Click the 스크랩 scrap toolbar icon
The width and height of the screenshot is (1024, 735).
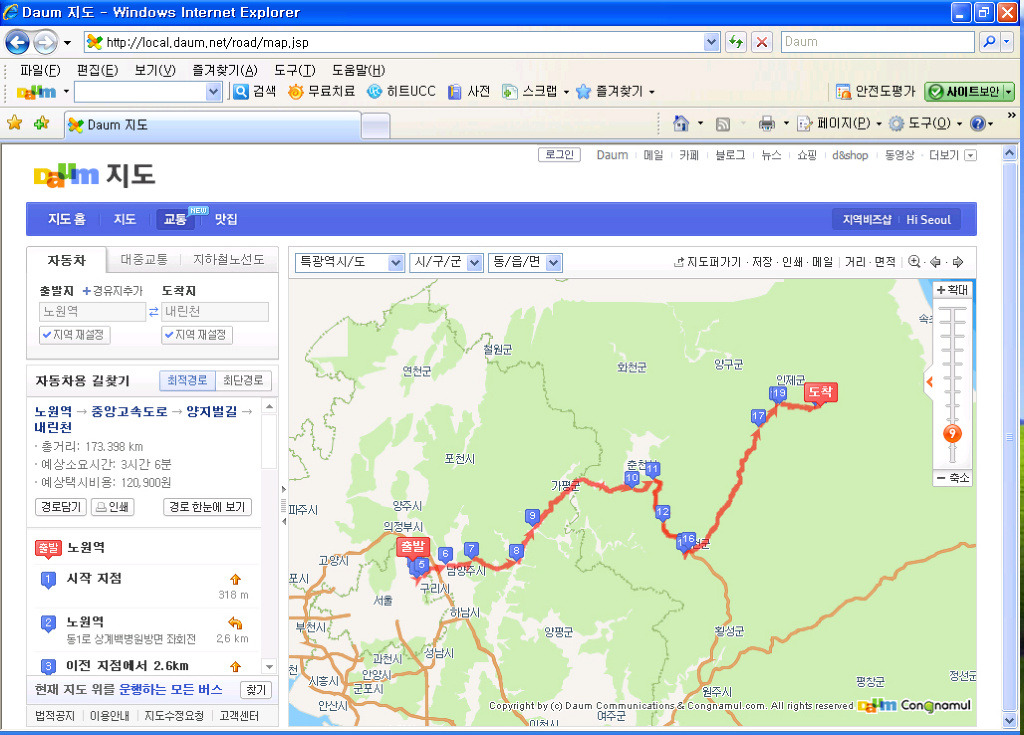[x=530, y=91]
